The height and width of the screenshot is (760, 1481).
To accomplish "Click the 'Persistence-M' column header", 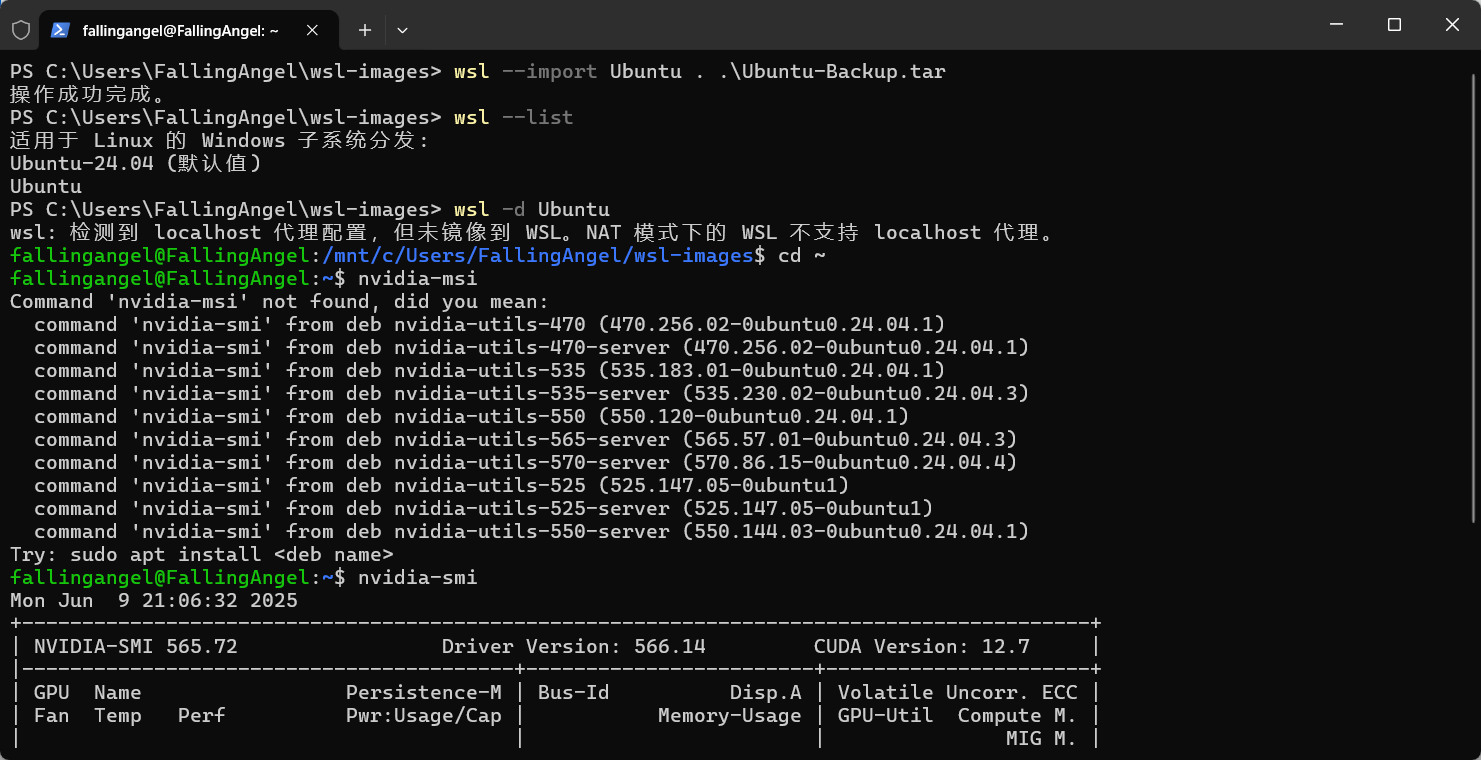I will point(424,693).
